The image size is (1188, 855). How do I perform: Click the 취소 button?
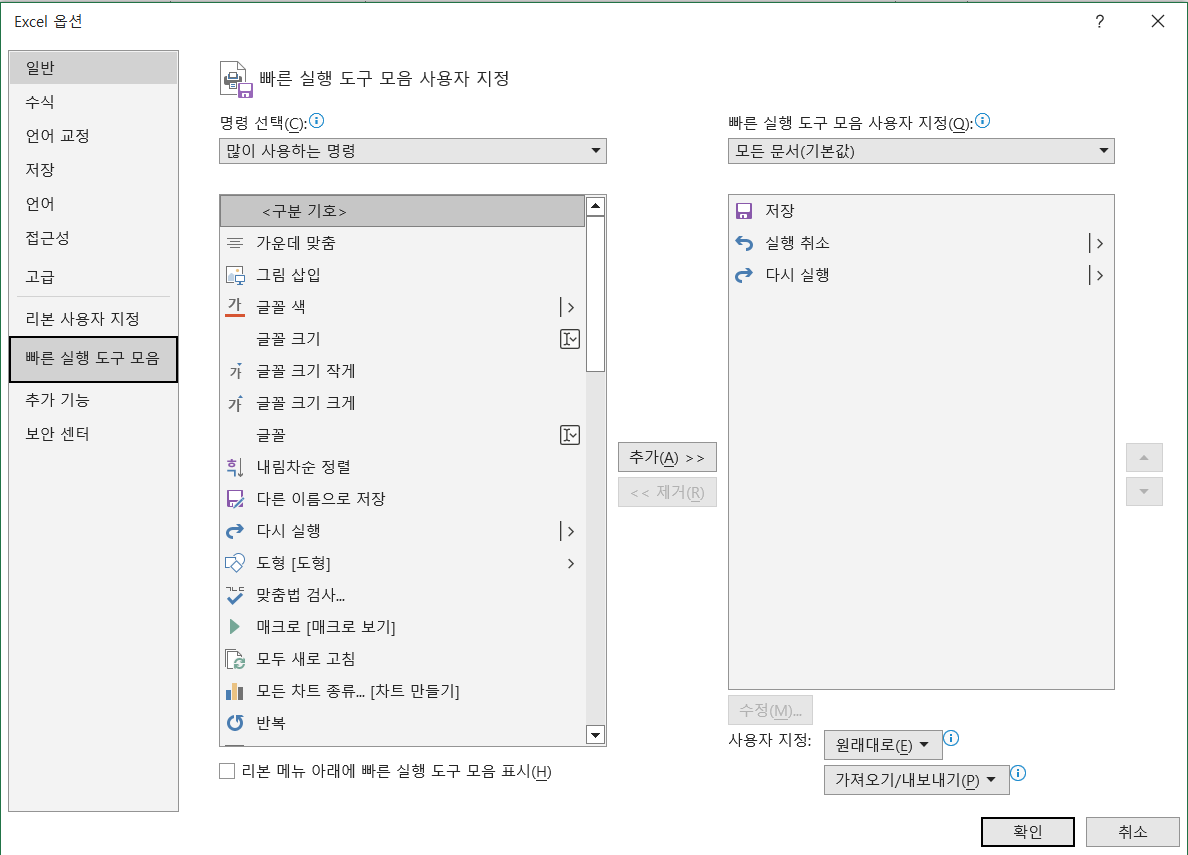pyautogui.click(x=1132, y=832)
